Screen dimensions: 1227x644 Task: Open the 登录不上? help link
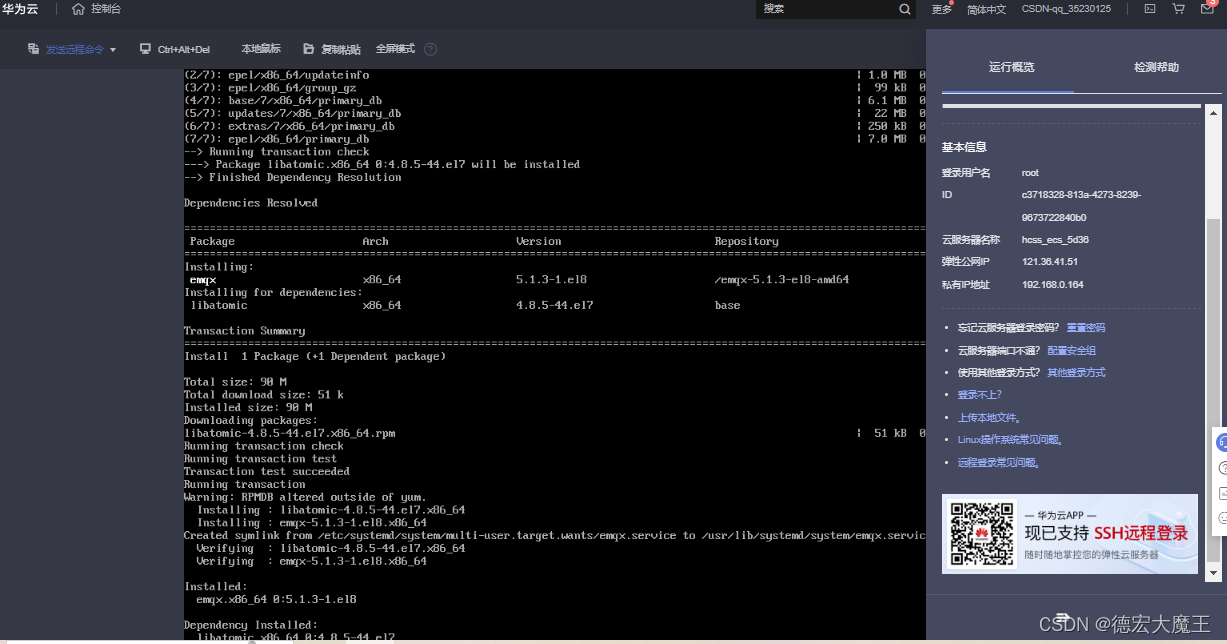(979, 395)
